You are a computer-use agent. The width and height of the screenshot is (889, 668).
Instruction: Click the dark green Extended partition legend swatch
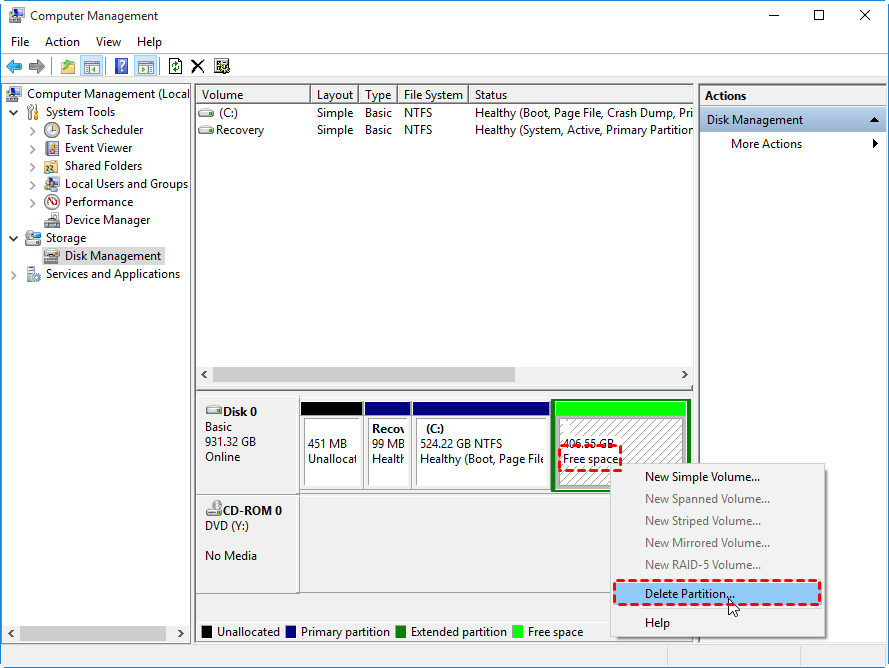401,632
